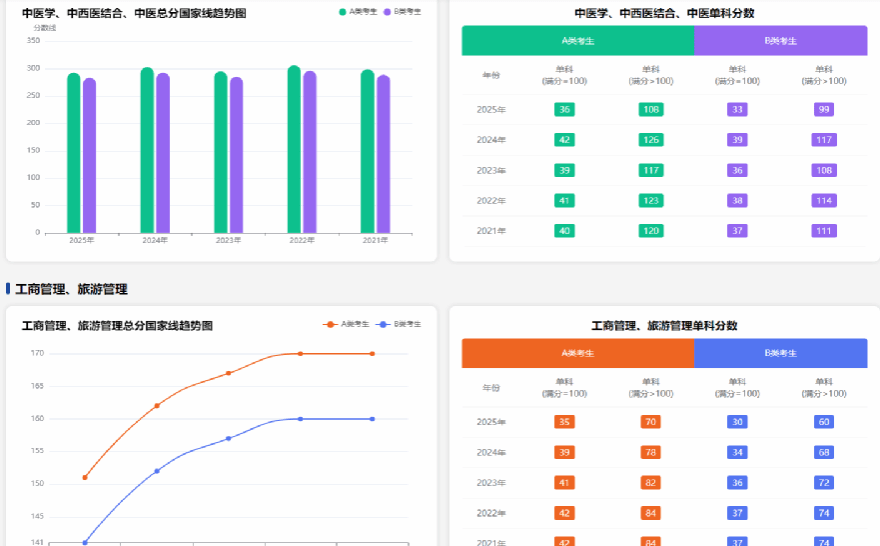Click the purple 99 score badge
Image resolution: width=880 pixels, height=546 pixels.
click(x=824, y=109)
